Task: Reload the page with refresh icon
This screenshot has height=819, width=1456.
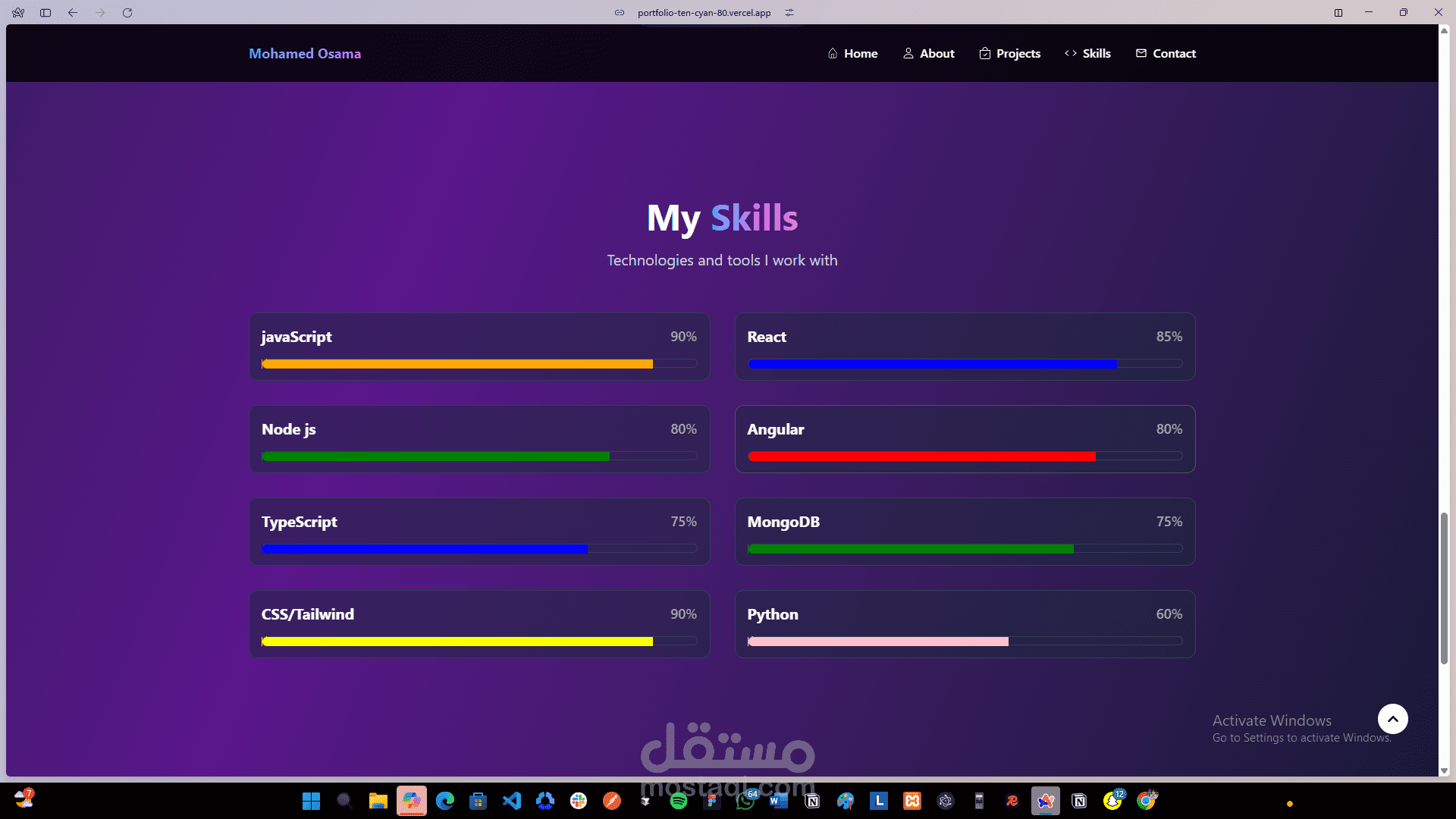Action: [127, 13]
